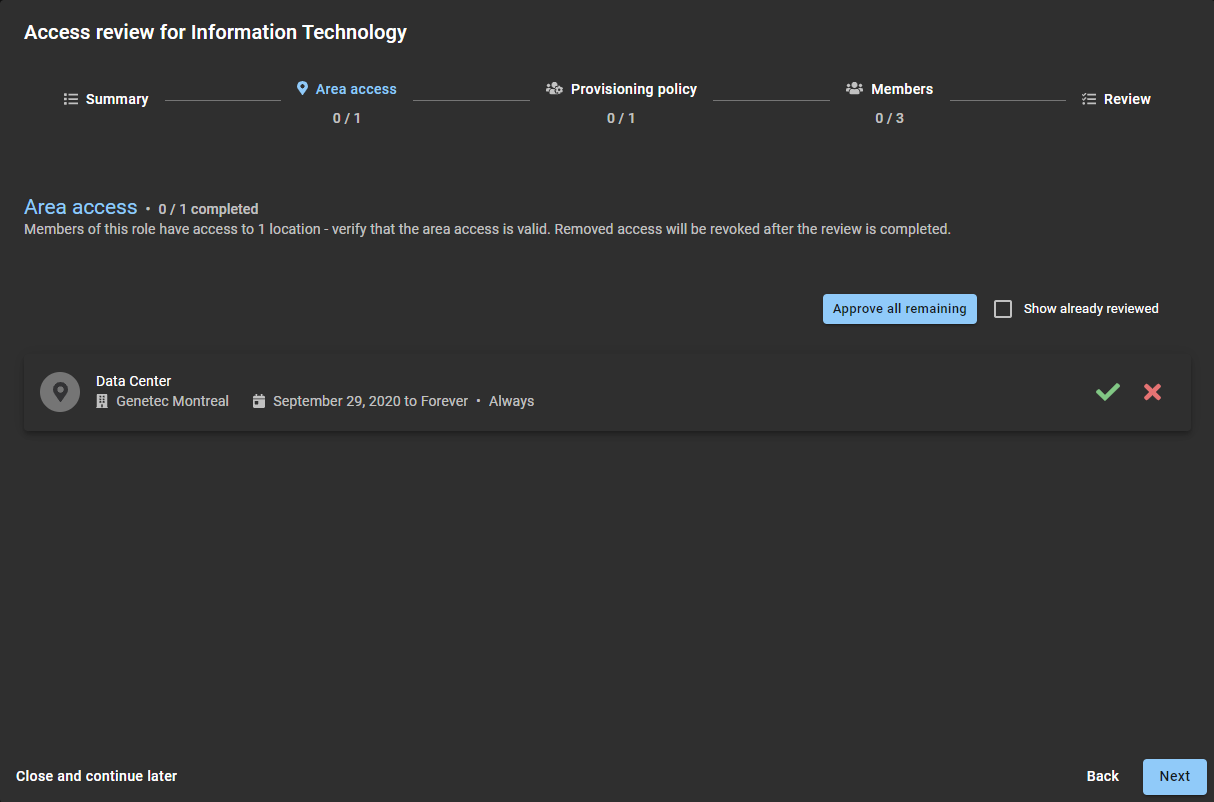Click the Summary step list icon
The width and height of the screenshot is (1214, 802).
71,99
